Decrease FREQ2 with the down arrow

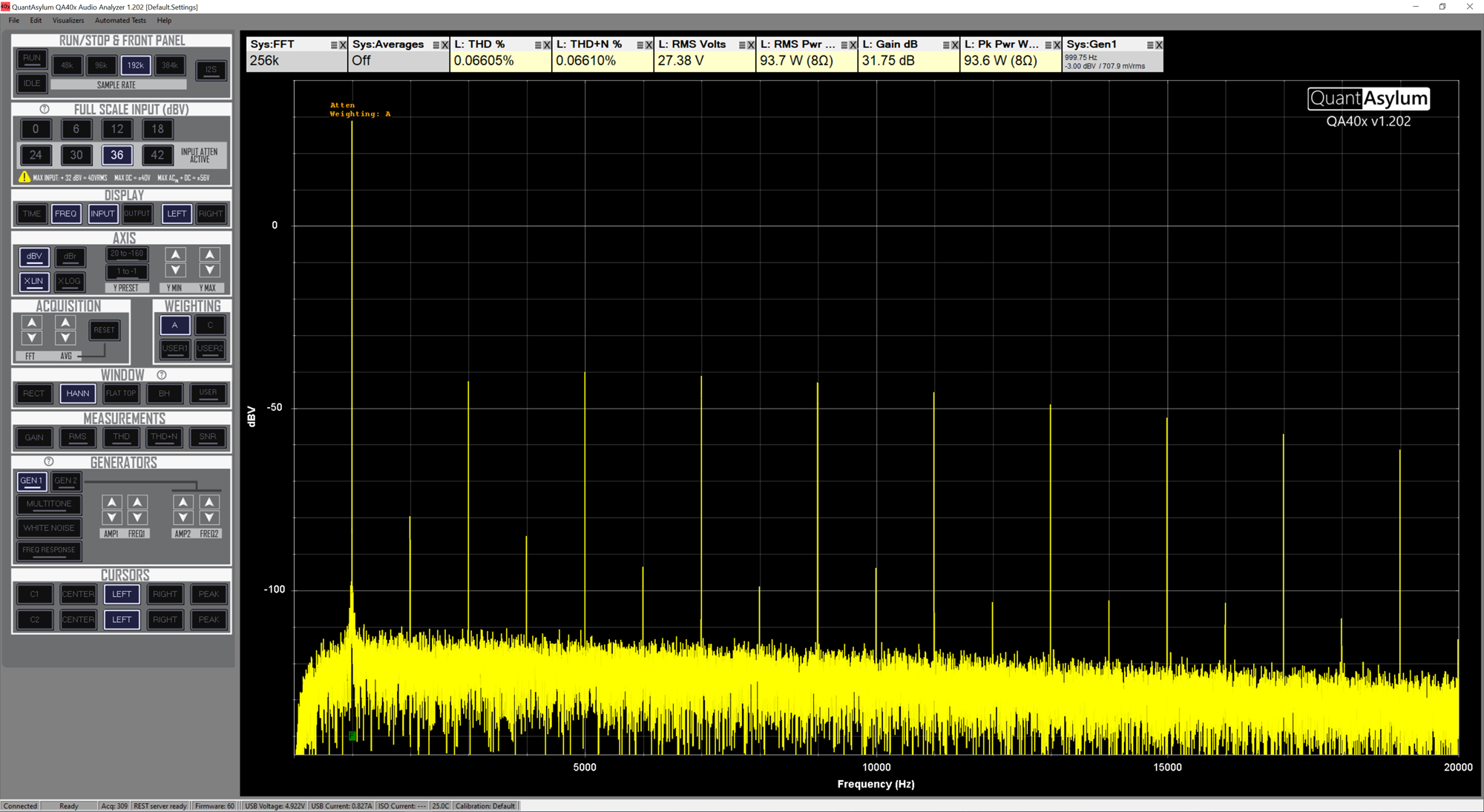tap(210, 518)
